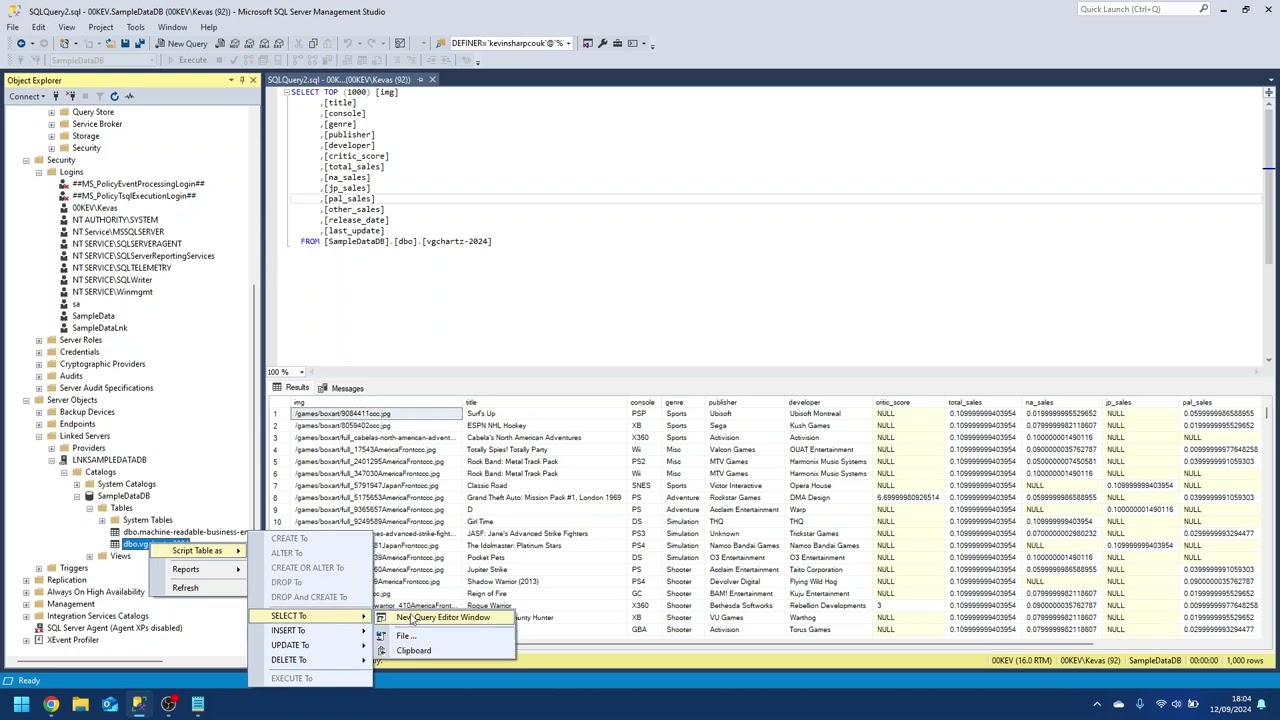Screen dimensions: 1280x720
Task: Open the UPDATE To submenu
Action: [310, 645]
